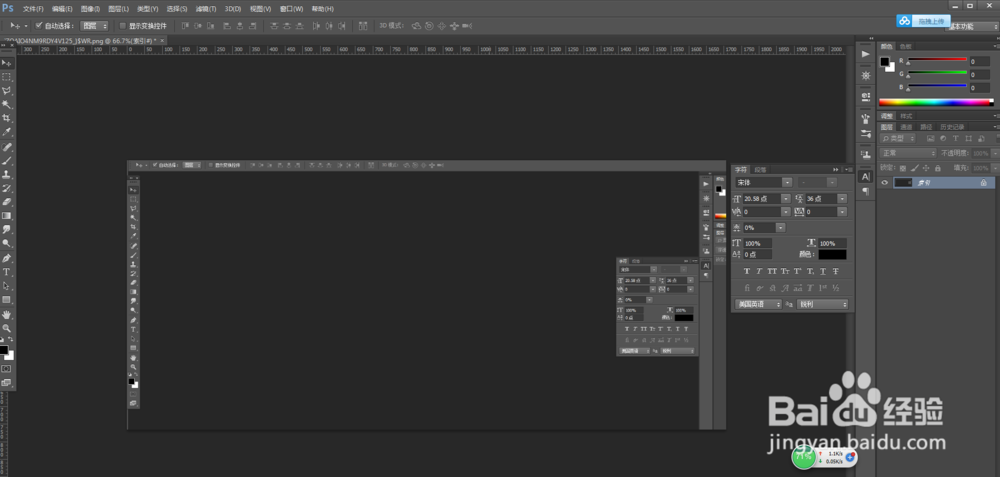Click the vertical scale 100% field
The height and width of the screenshot is (477, 1000).
758,243
